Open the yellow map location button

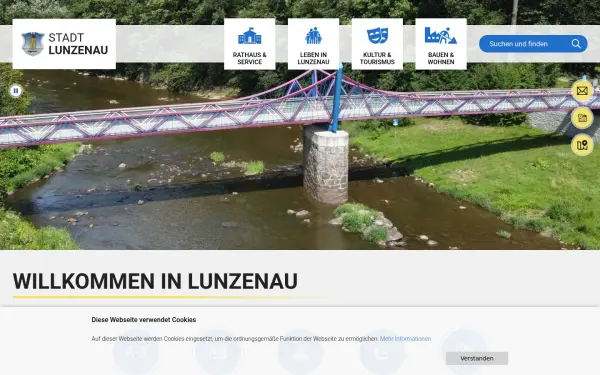tap(582, 145)
